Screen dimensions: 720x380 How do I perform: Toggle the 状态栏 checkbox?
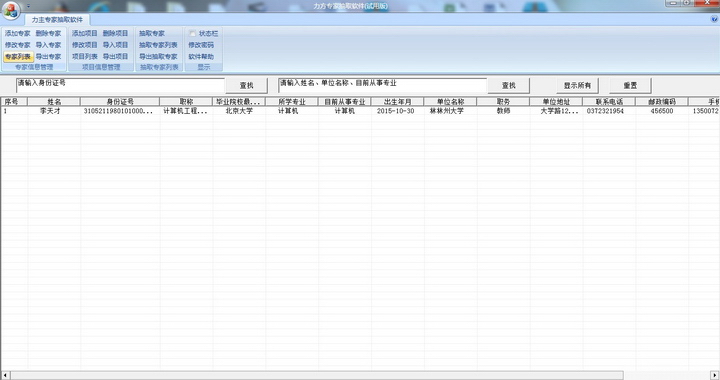(193, 33)
